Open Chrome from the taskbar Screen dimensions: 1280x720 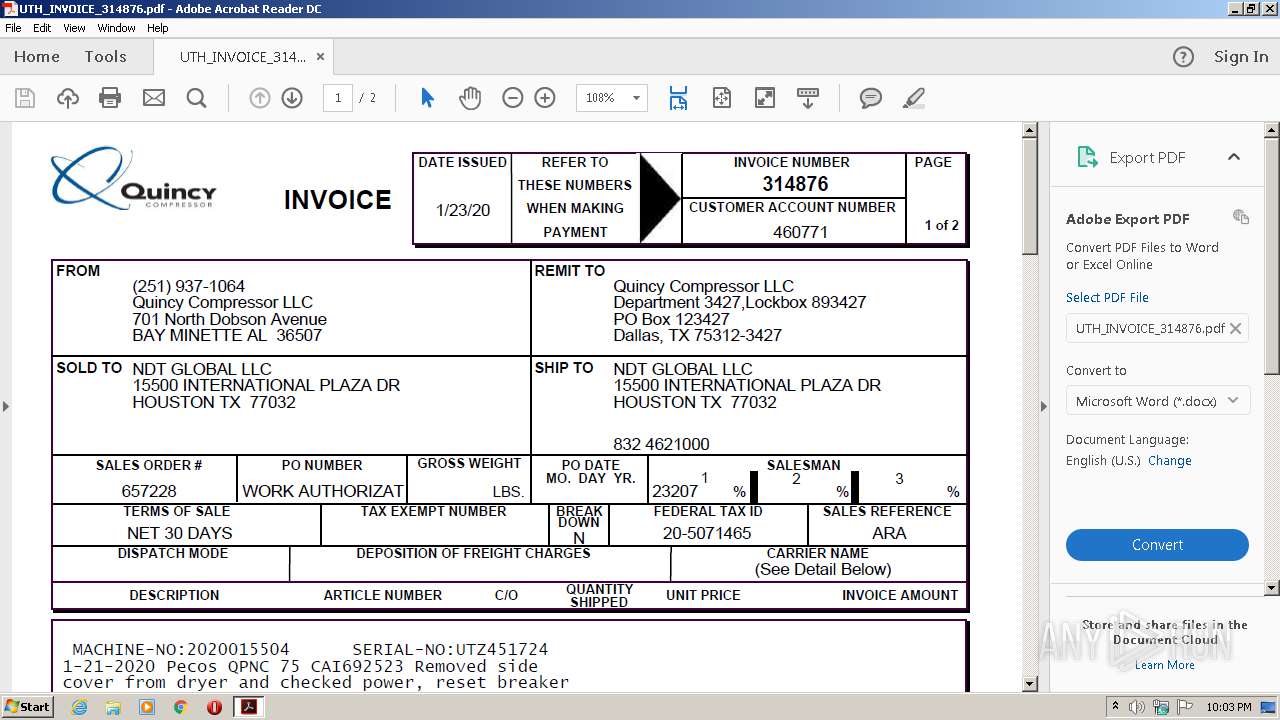[x=180, y=707]
